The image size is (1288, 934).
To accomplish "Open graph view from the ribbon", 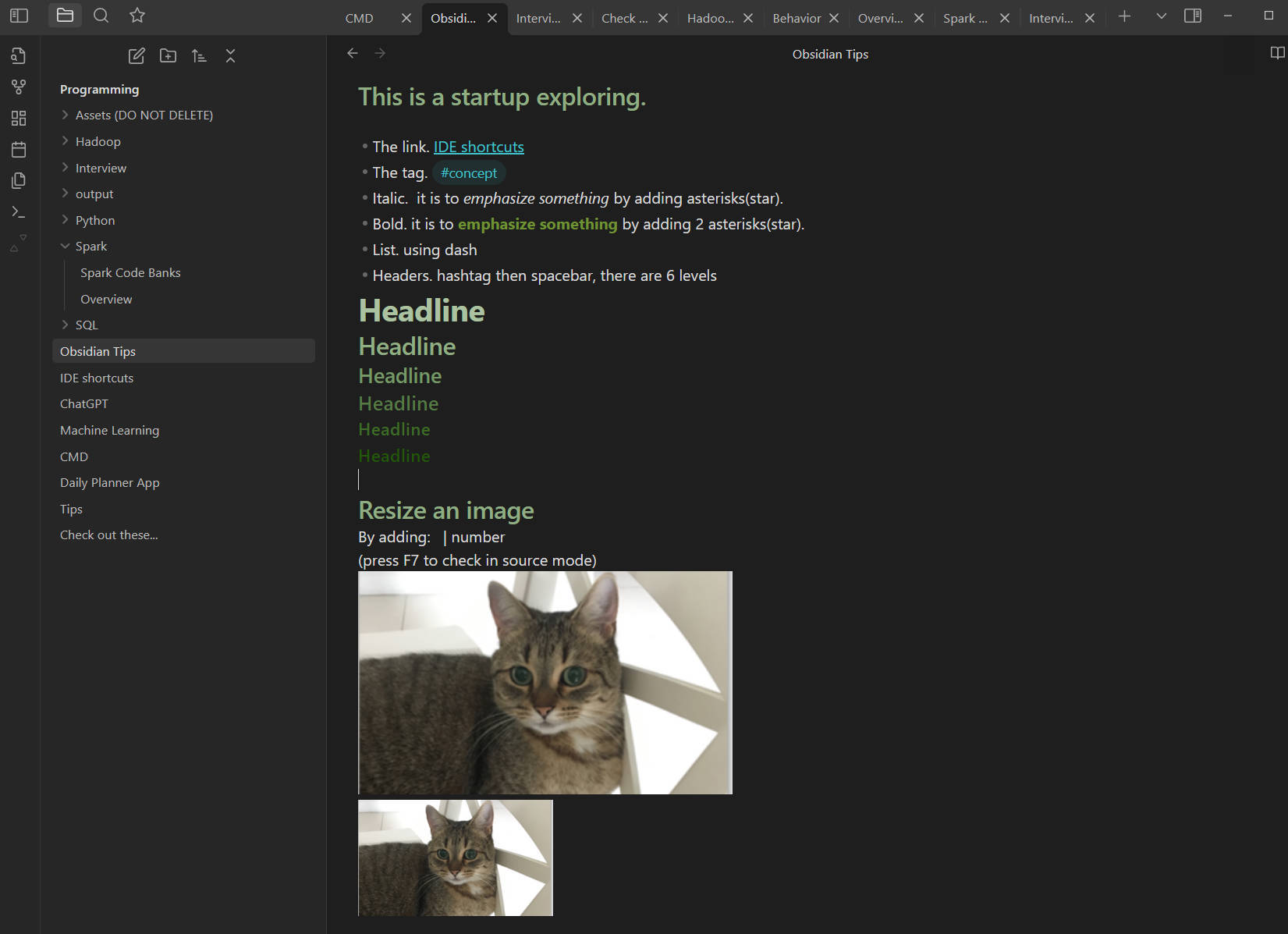I will pyautogui.click(x=19, y=87).
